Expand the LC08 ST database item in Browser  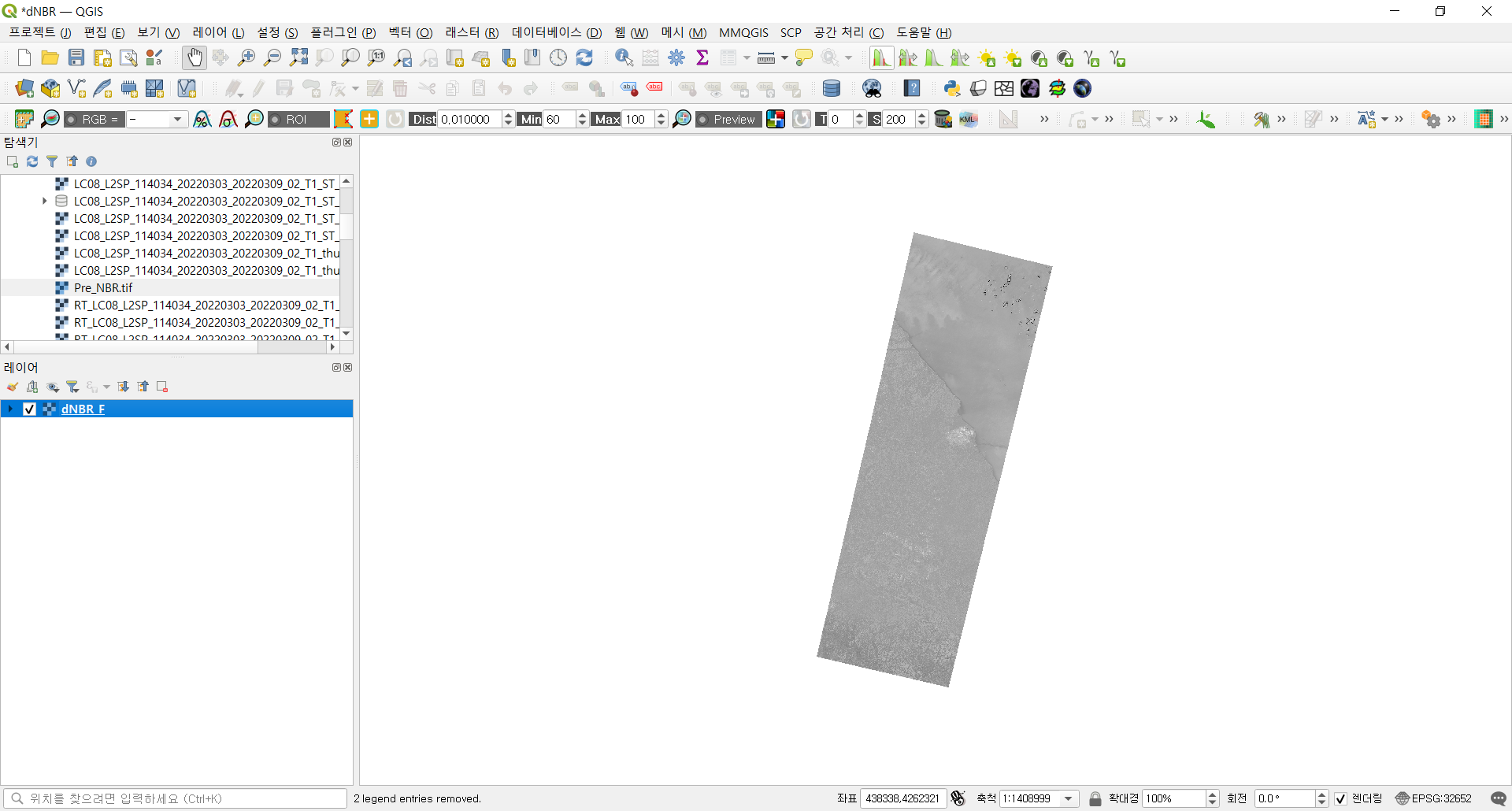click(x=45, y=201)
